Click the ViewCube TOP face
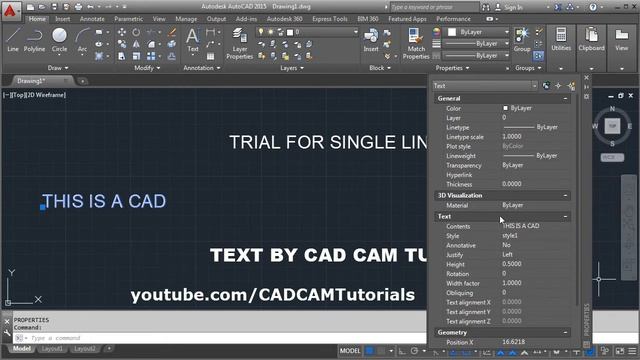Image resolution: width=640 pixels, height=360 pixels. (x=612, y=126)
